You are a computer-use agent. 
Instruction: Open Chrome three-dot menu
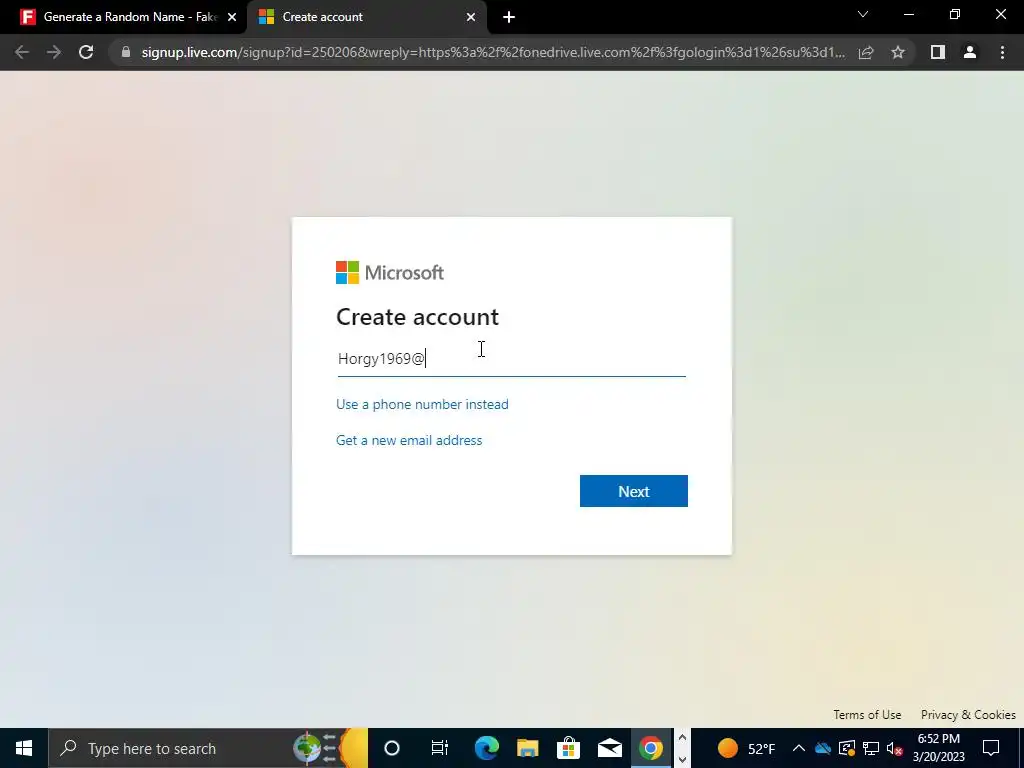1002,52
